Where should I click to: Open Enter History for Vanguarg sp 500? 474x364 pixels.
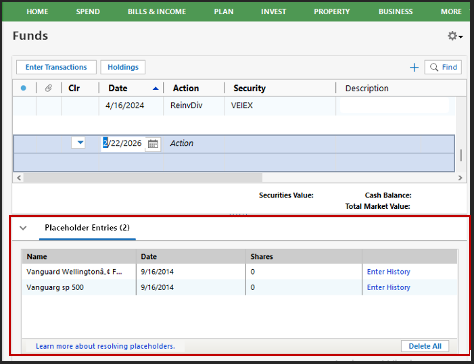[x=389, y=287]
